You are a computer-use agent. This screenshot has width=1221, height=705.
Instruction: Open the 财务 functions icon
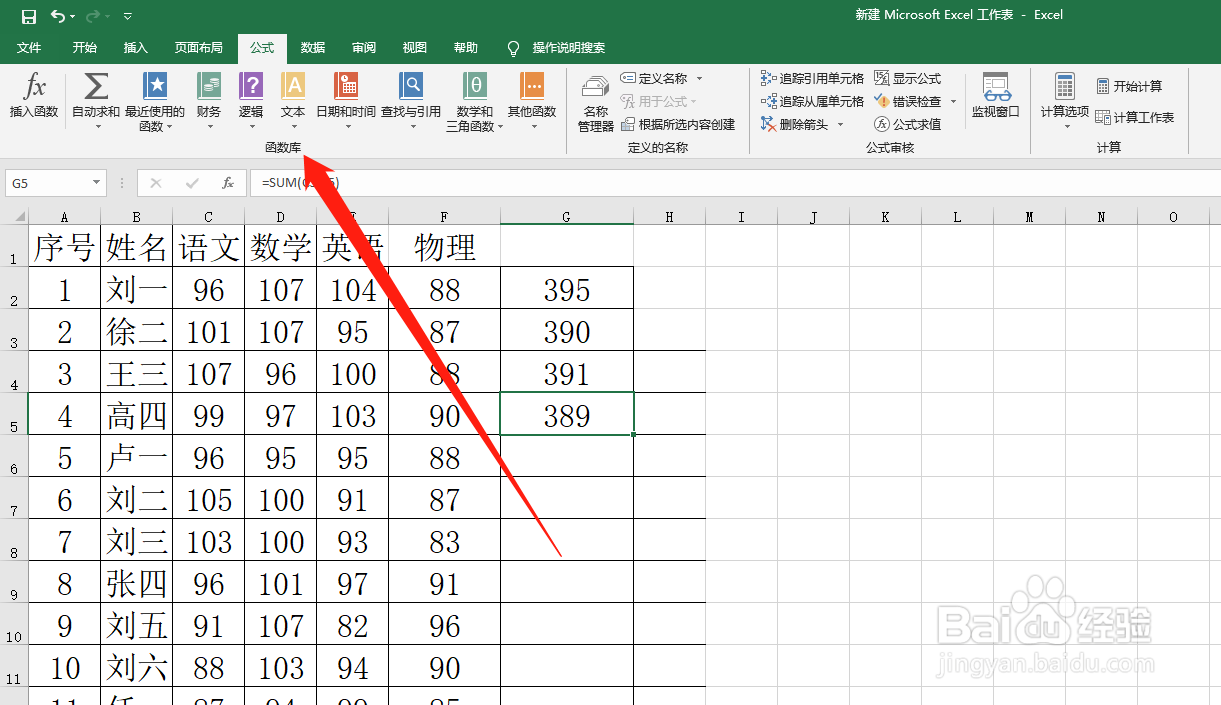coord(209,87)
